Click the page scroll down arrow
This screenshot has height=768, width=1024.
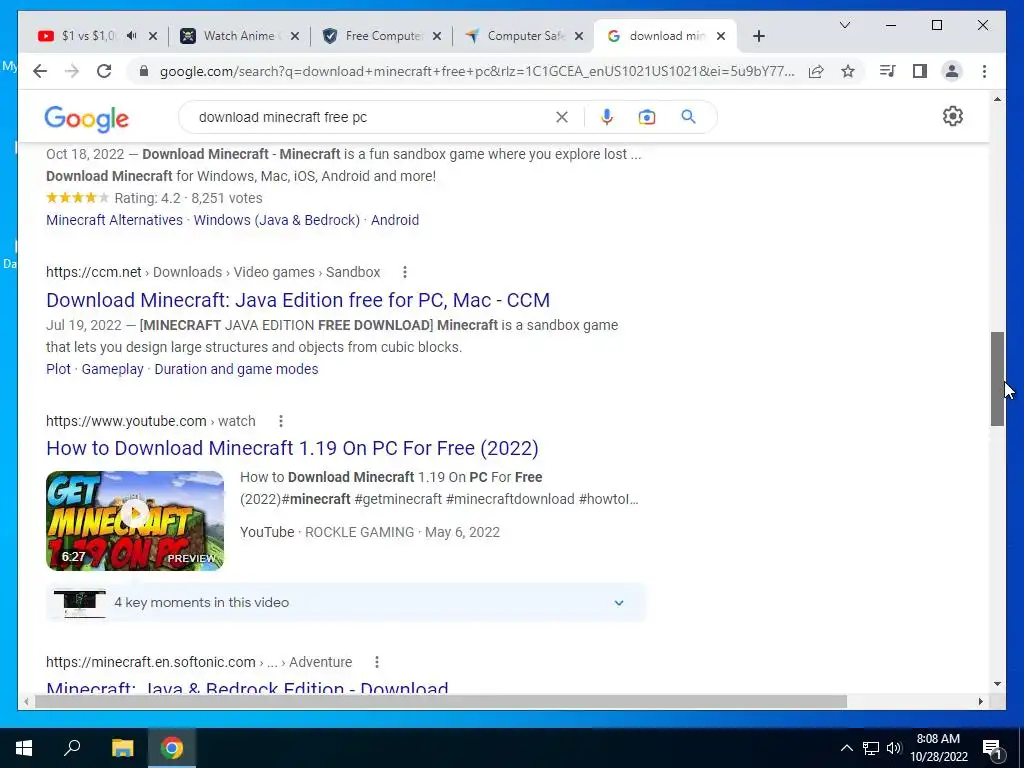[997, 684]
